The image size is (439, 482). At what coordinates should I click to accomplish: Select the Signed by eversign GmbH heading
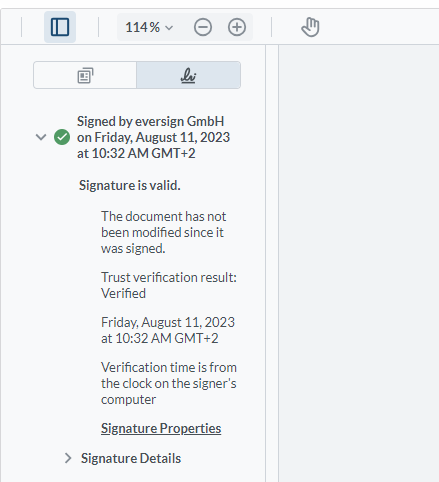tap(153, 137)
